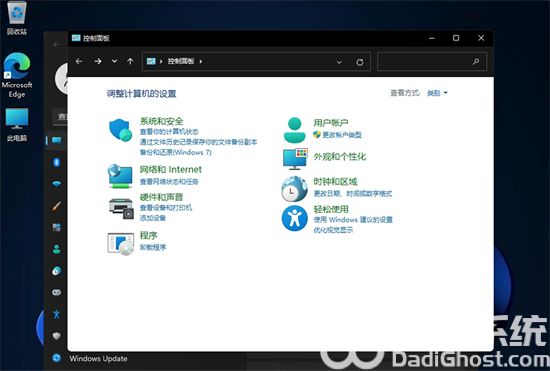Open 查看网络状态和任务 link
550x371 pixels.
point(169,182)
